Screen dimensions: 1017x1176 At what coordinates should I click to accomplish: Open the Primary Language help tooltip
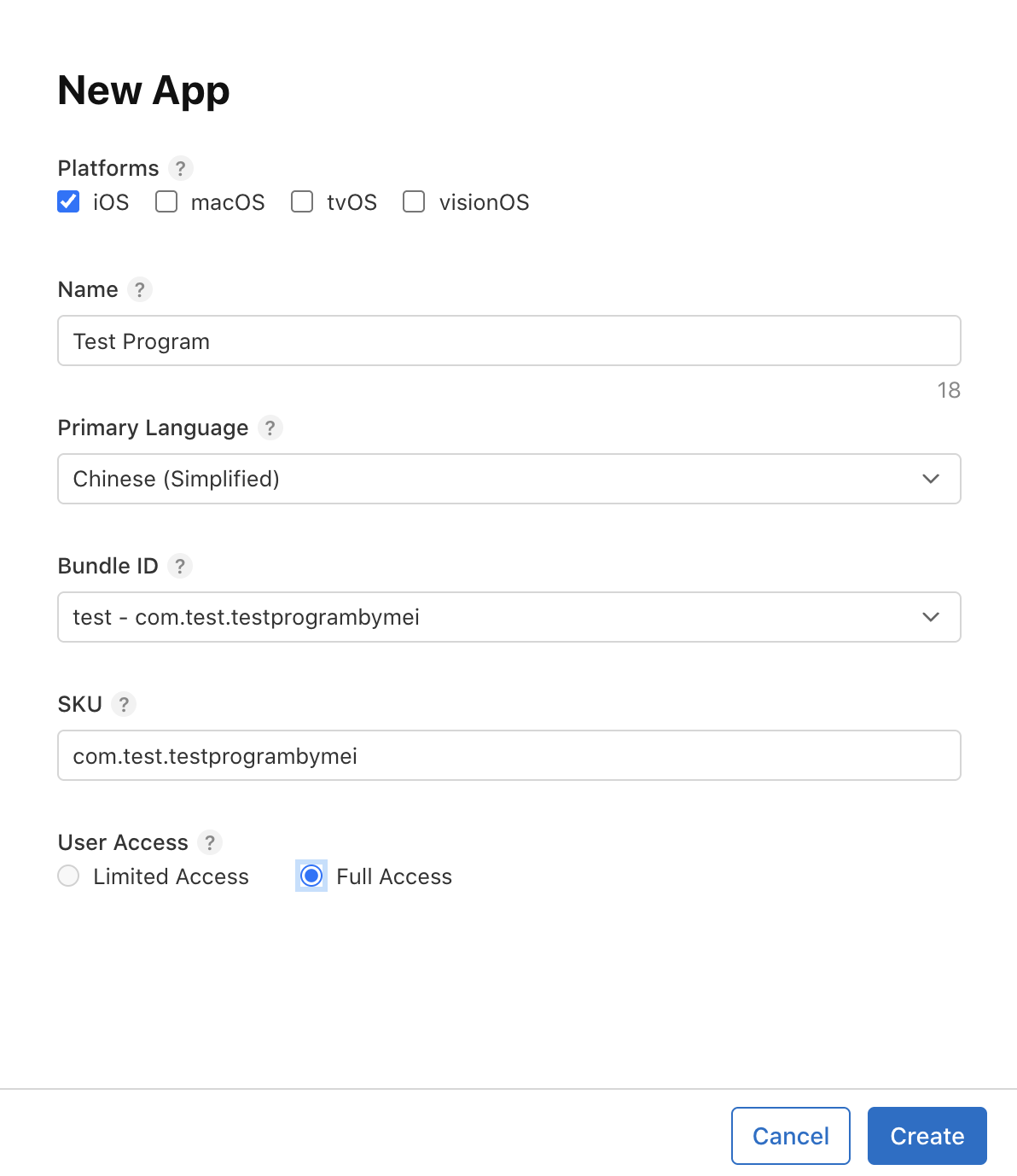point(270,428)
